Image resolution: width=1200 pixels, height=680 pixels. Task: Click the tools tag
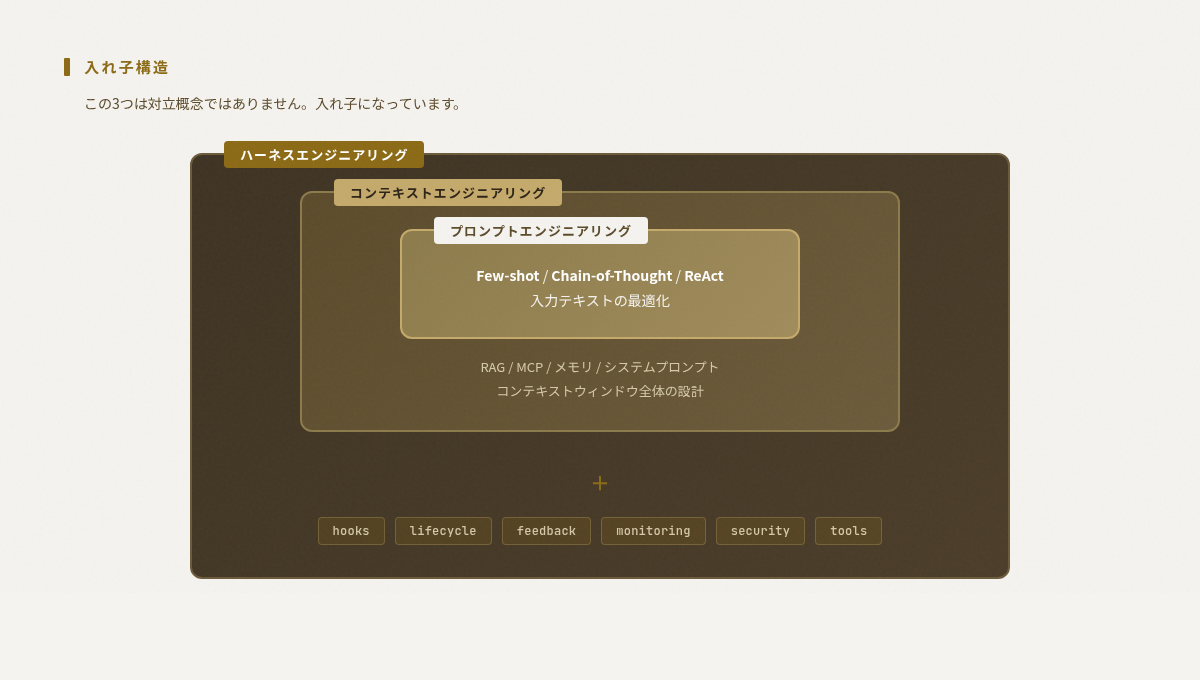(848, 531)
